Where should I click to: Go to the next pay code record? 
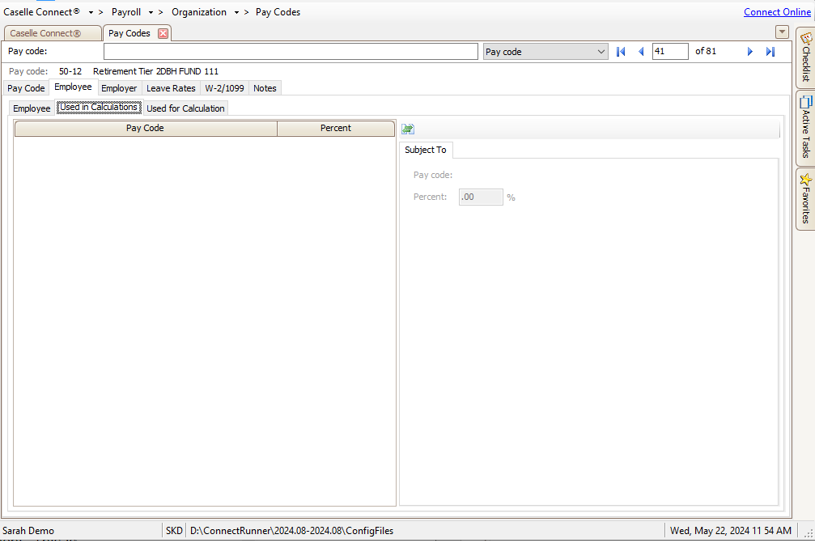click(x=750, y=52)
